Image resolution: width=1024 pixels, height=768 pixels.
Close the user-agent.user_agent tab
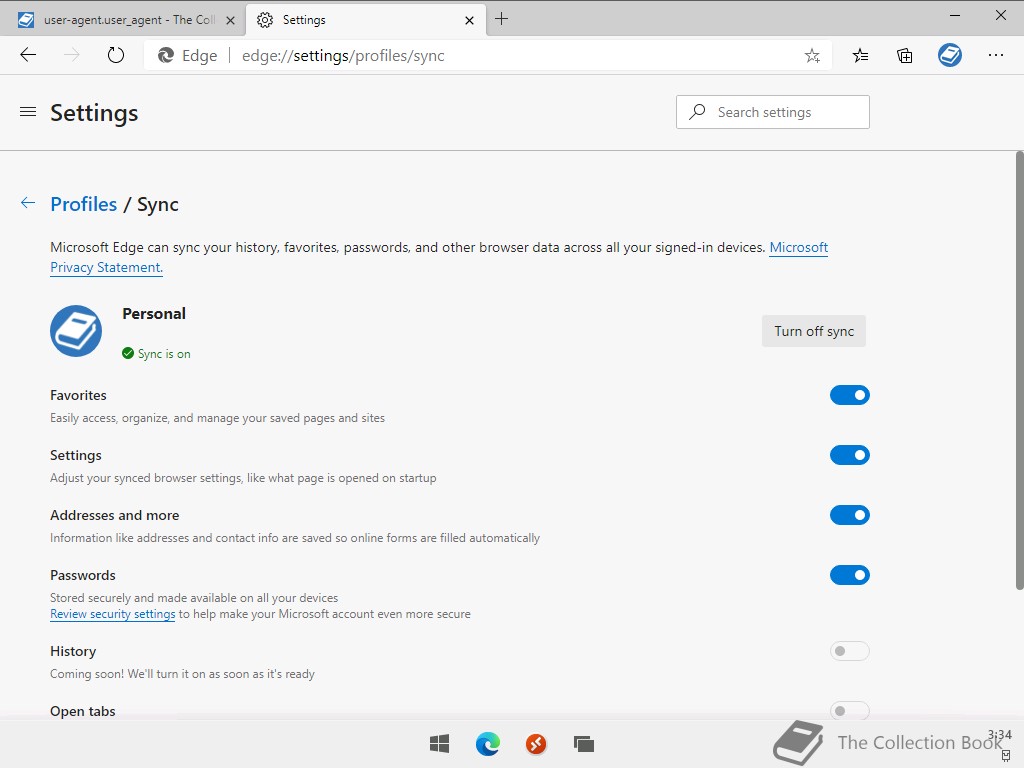pyautogui.click(x=230, y=20)
